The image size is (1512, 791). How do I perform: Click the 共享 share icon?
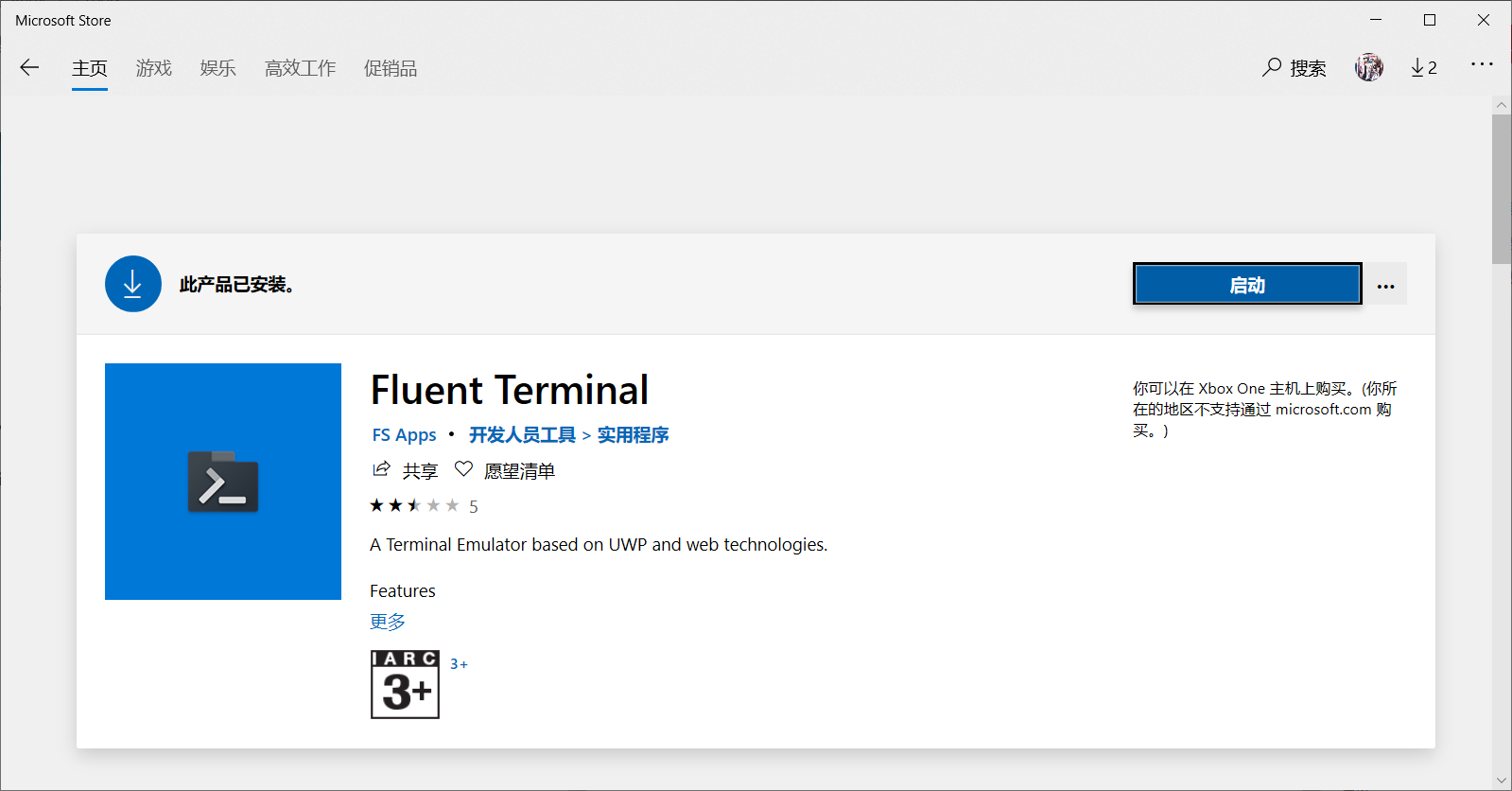point(381,469)
